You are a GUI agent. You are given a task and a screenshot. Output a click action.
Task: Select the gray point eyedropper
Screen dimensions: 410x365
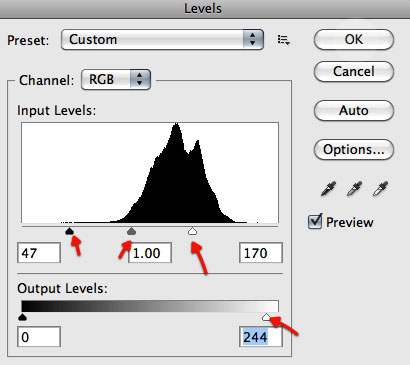tap(354, 189)
